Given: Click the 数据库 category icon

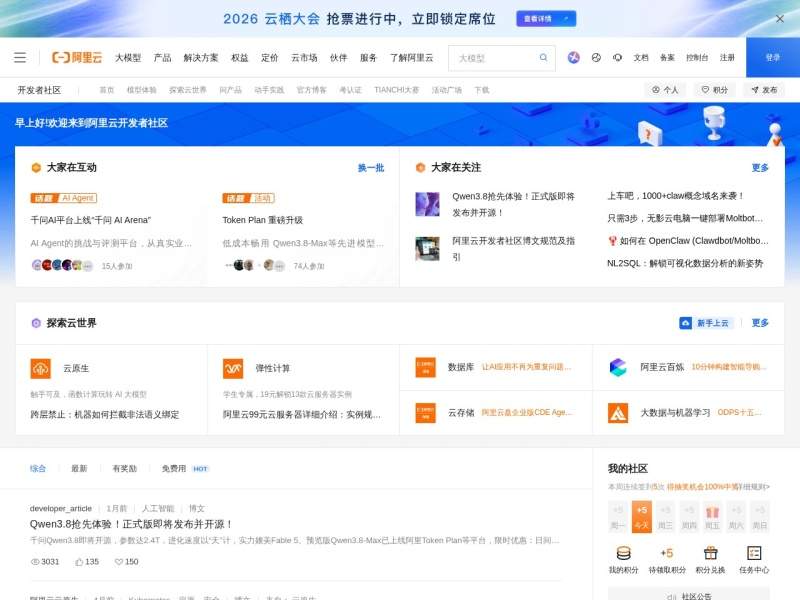Looking at the screenshot, I should click(x=426, y=367).
